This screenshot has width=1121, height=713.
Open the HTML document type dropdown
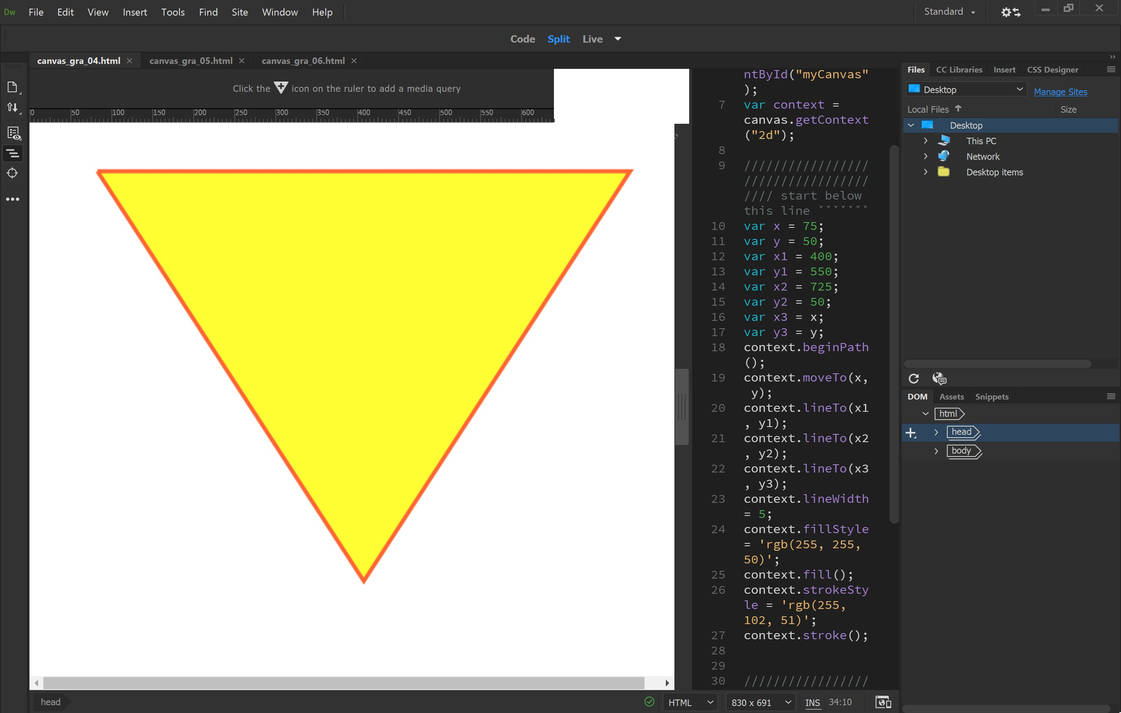pyautogui.click(x=690, y=702)
